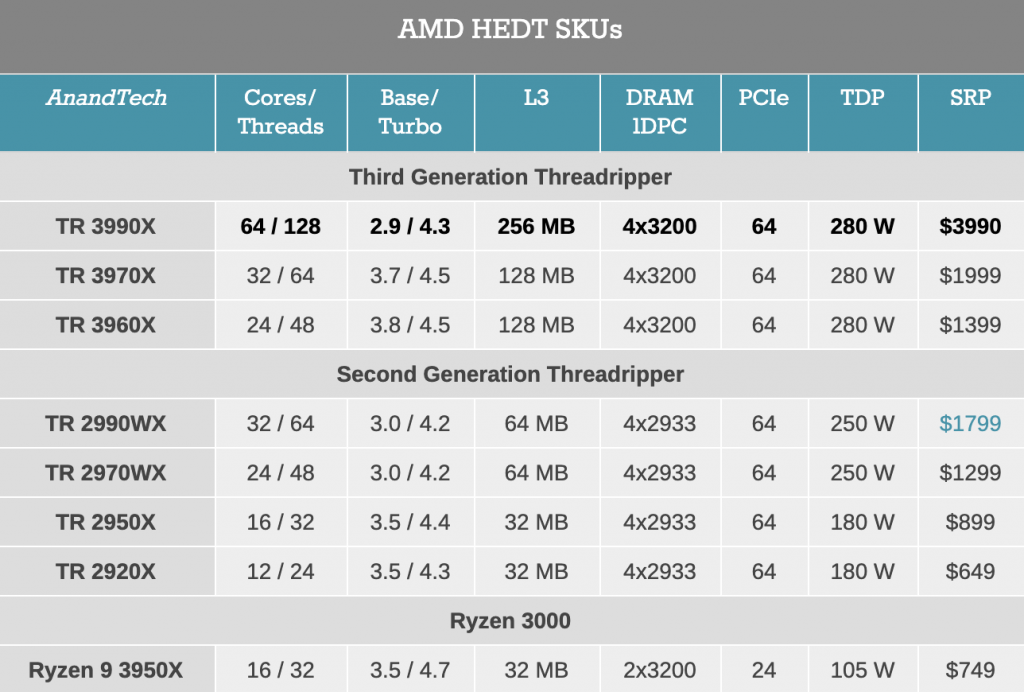
Task: Click the TR 3970X row label
Action: tap(106, 275)
